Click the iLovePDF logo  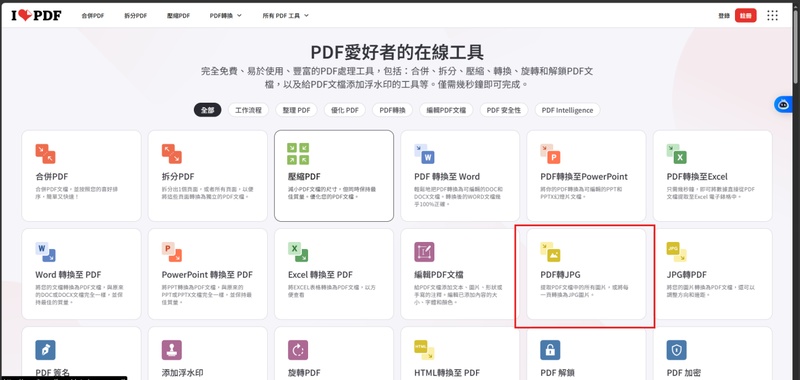click(36, 15)
